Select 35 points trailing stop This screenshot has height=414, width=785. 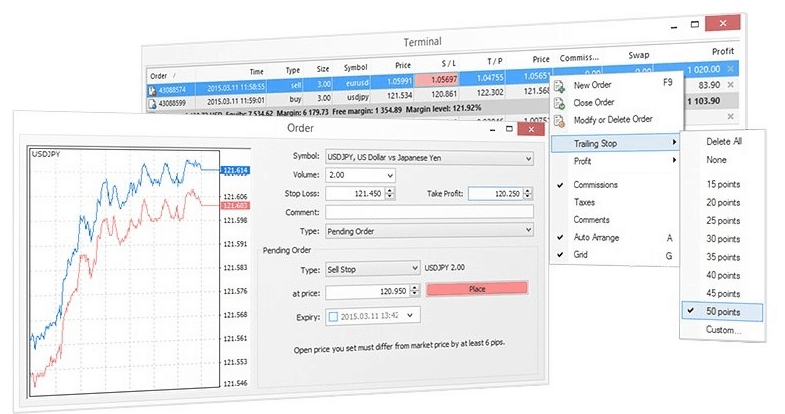click(722, 257)
